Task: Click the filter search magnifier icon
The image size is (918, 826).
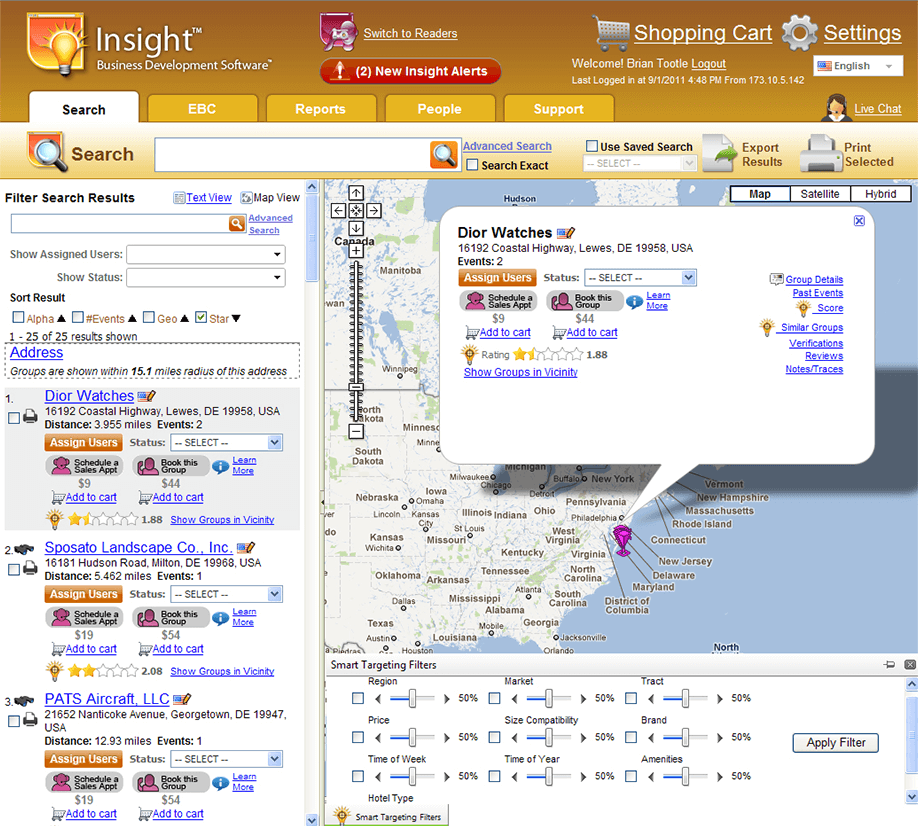Action: pos(237,223)
